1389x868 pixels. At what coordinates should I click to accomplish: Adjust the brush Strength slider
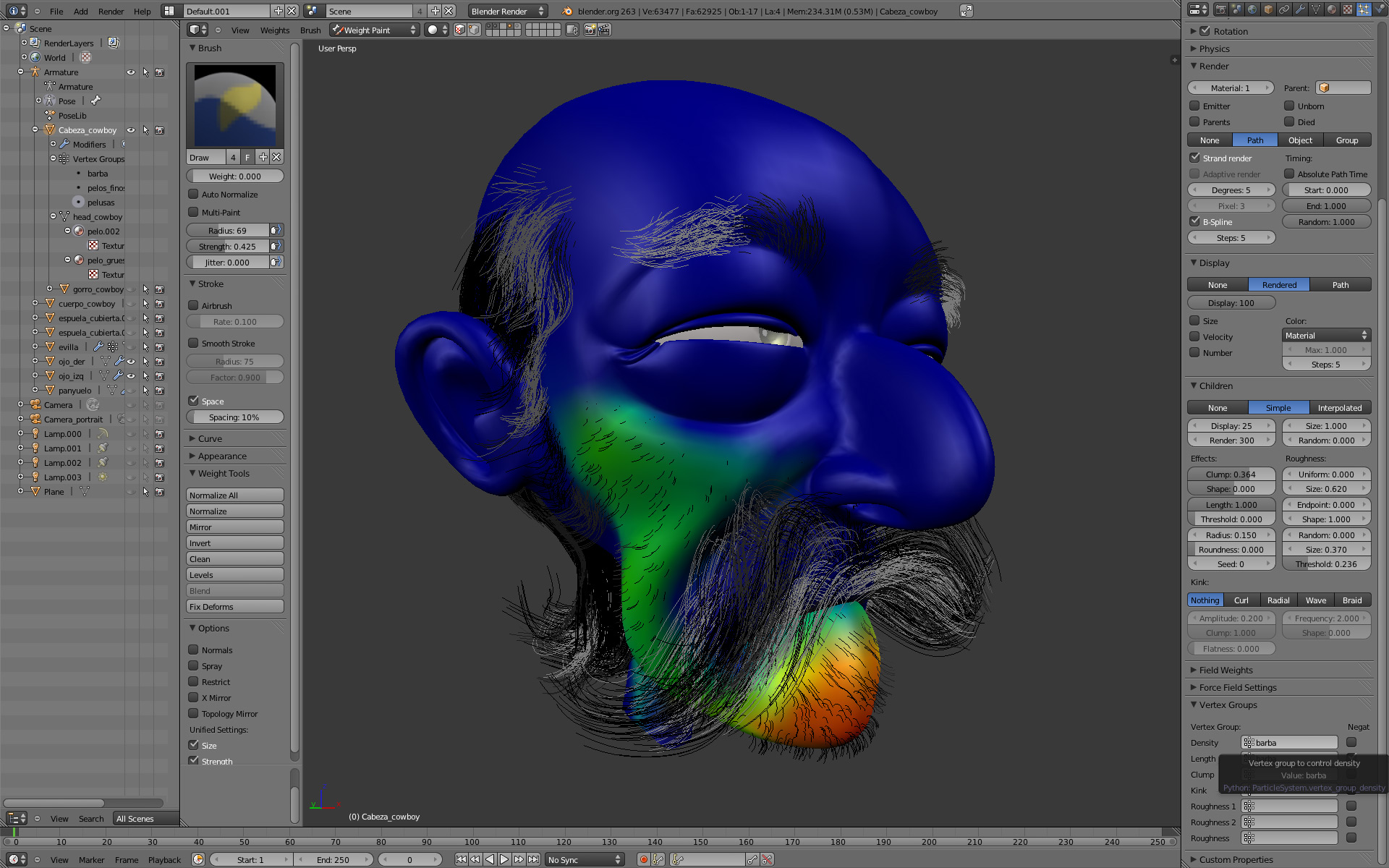tap(228, 246)
